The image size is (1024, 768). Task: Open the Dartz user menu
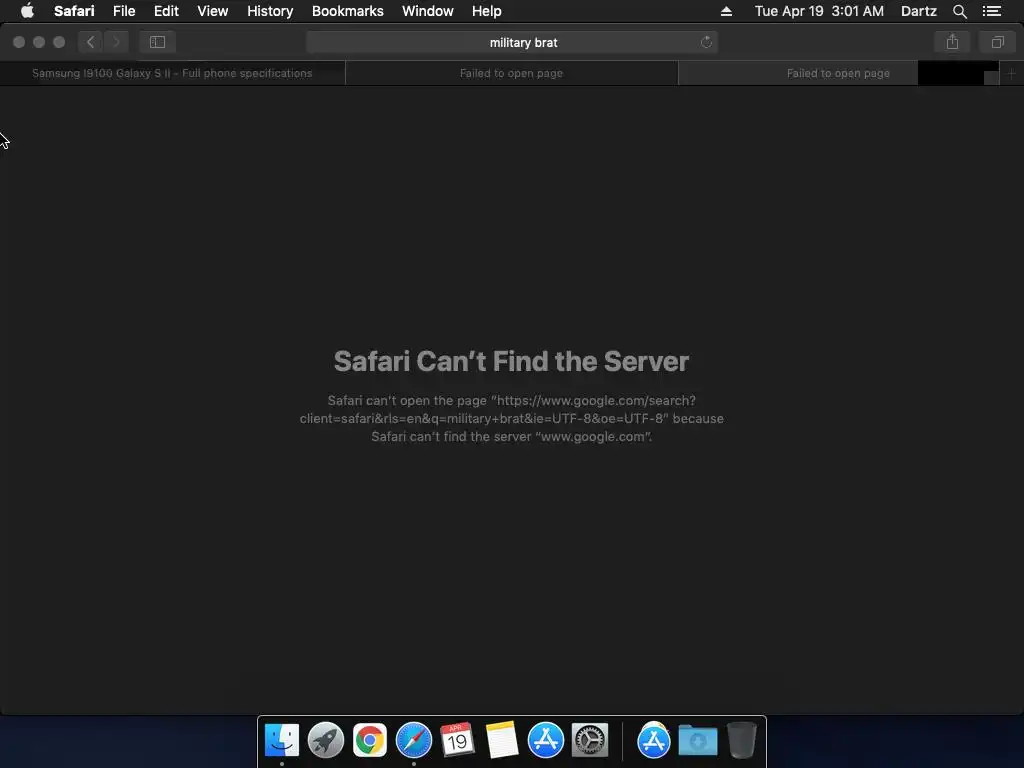(918, 11)
